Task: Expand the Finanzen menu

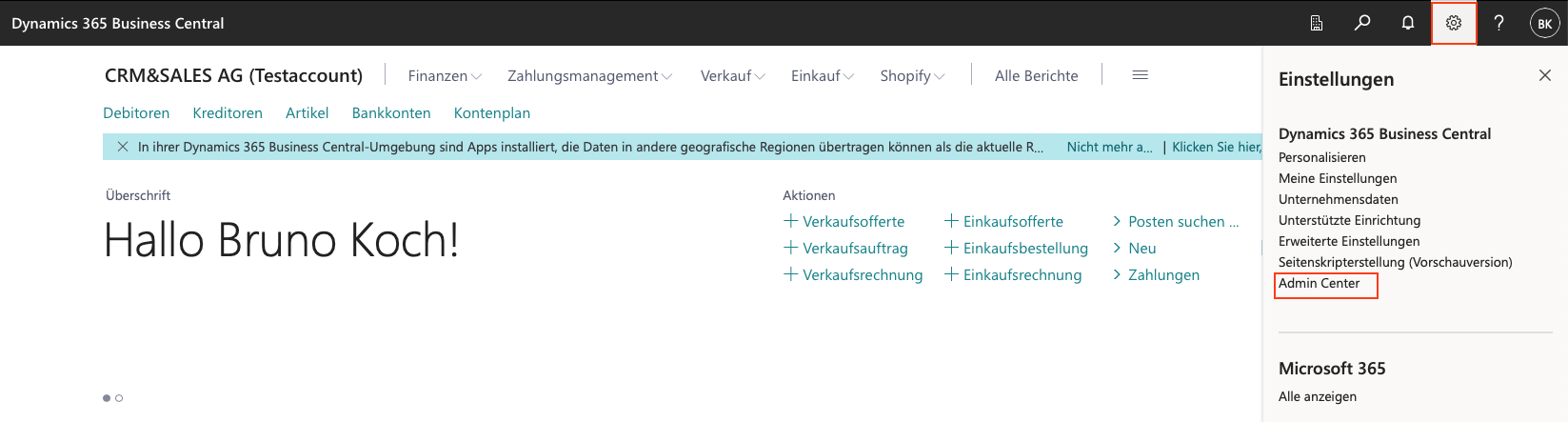Action: click(445, 75)
